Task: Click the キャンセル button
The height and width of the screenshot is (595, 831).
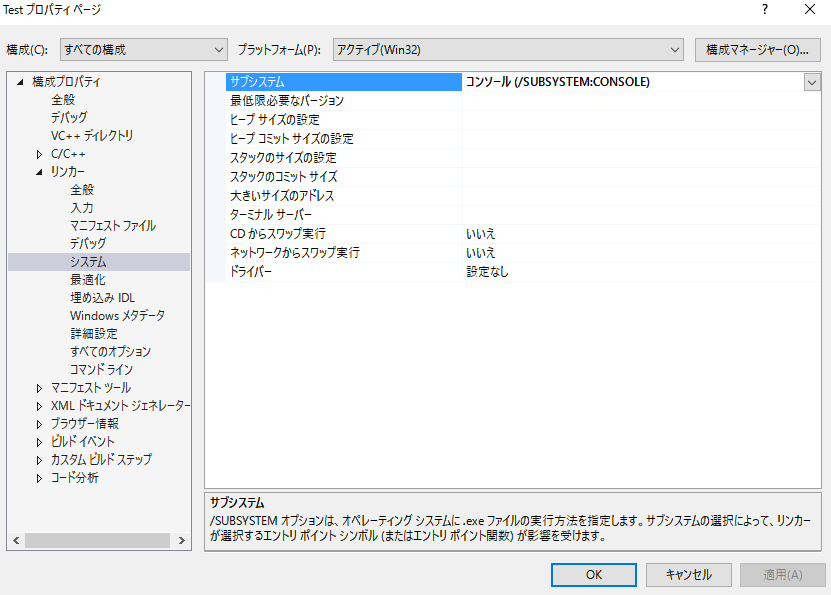Action: (x=688, y=575)
